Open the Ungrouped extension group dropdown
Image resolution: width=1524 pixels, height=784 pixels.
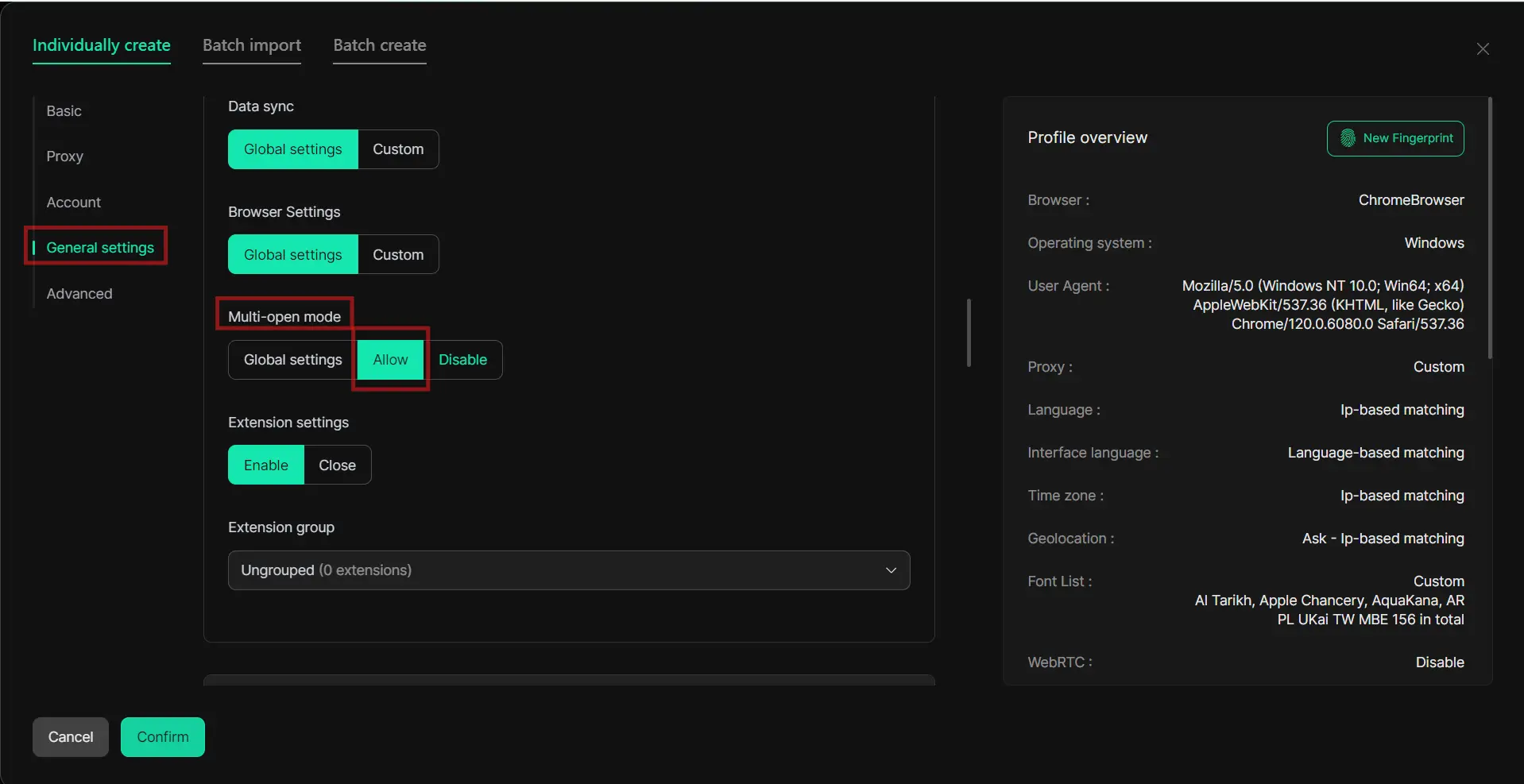tap(569, 570)
